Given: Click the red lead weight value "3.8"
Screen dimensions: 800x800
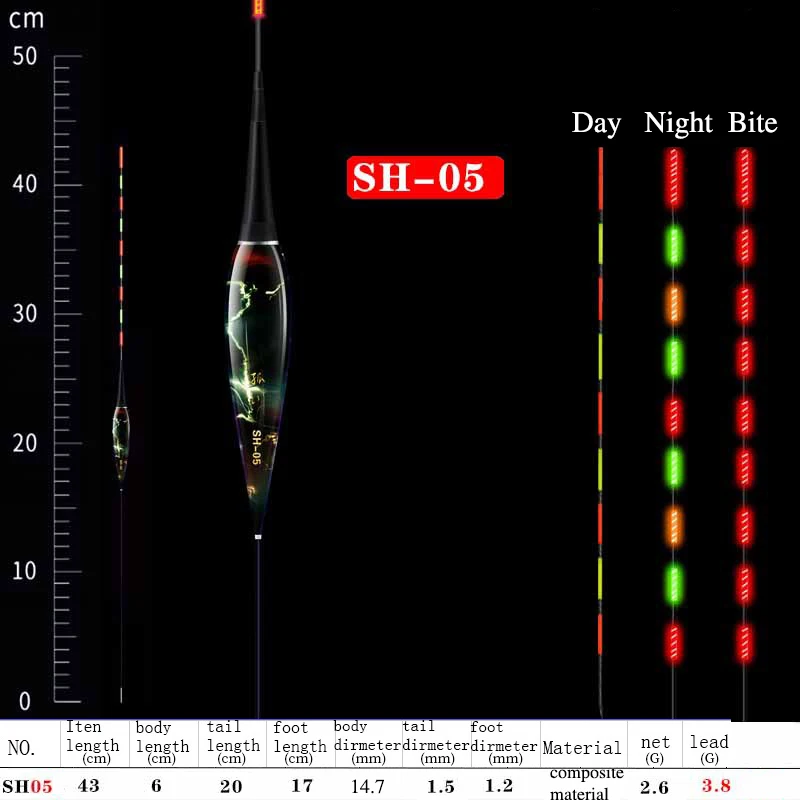Looking at the screenshot, I should tap(716, 786).
